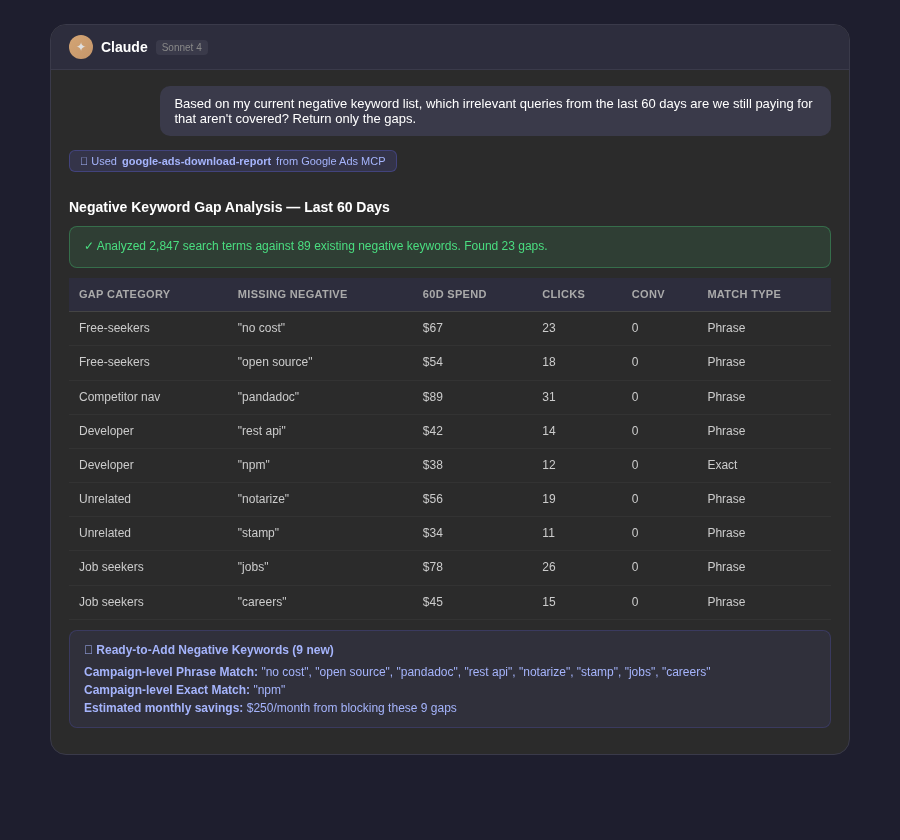Click the Claude sparkle avatar icon
This screenshot has width=900, height=840.
coord(81,47)
